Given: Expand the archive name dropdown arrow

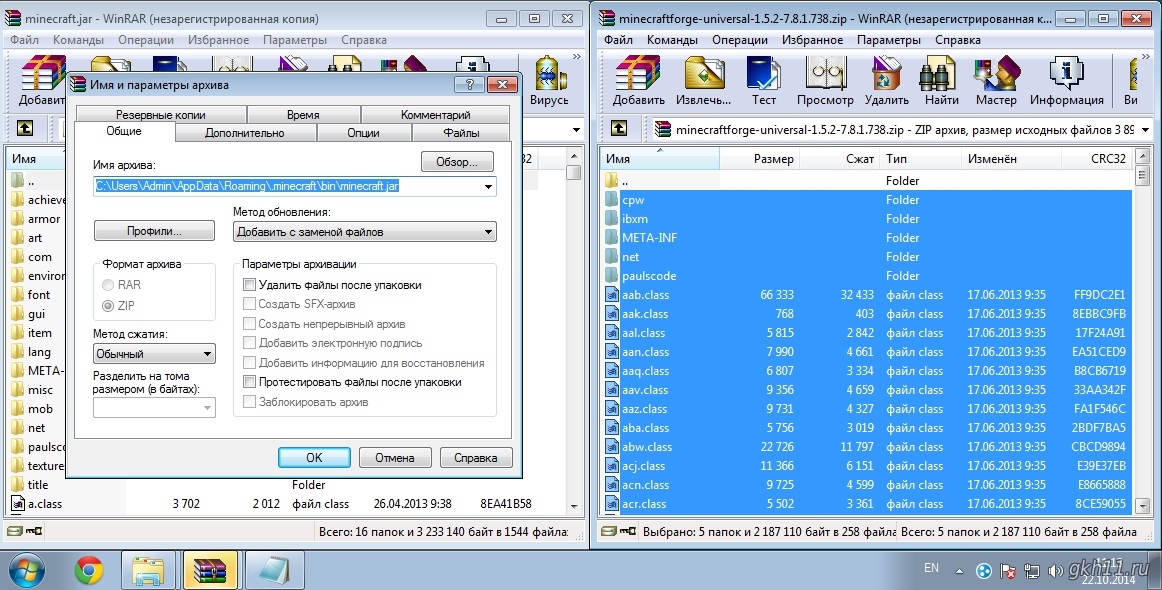Looking at the screenshot, I should [x=488, y=187].
